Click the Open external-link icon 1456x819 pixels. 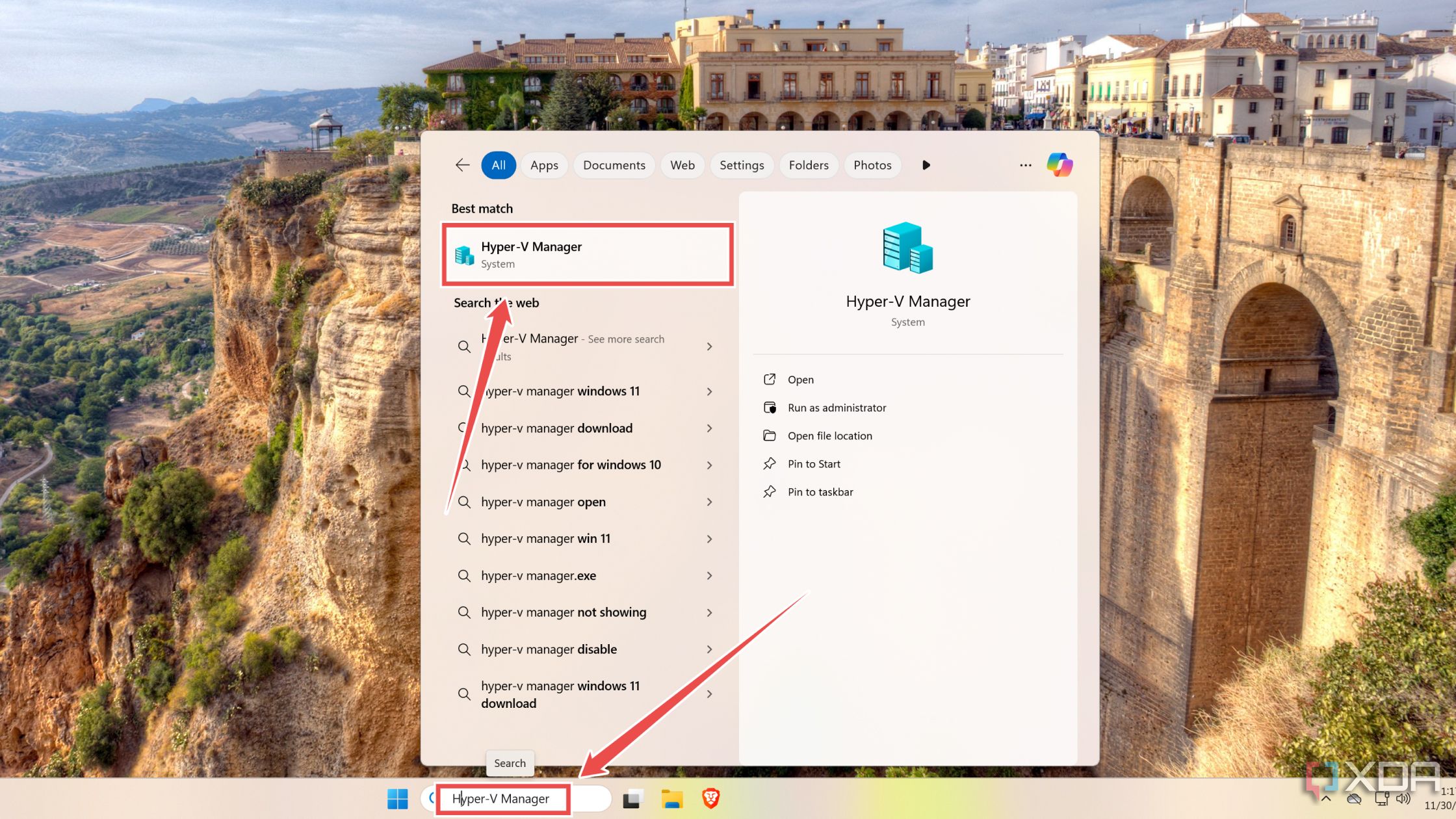[770, 379]
